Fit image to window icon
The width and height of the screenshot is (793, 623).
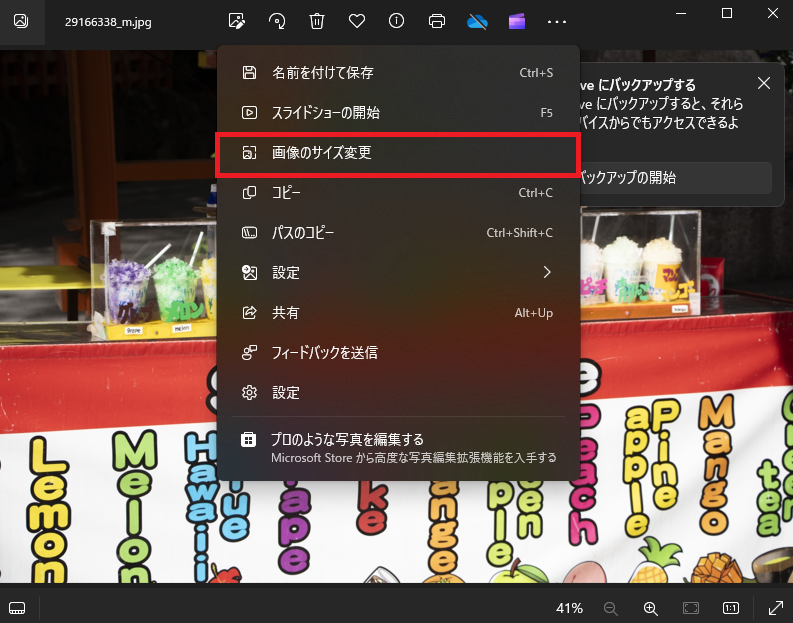pos(691,608)
